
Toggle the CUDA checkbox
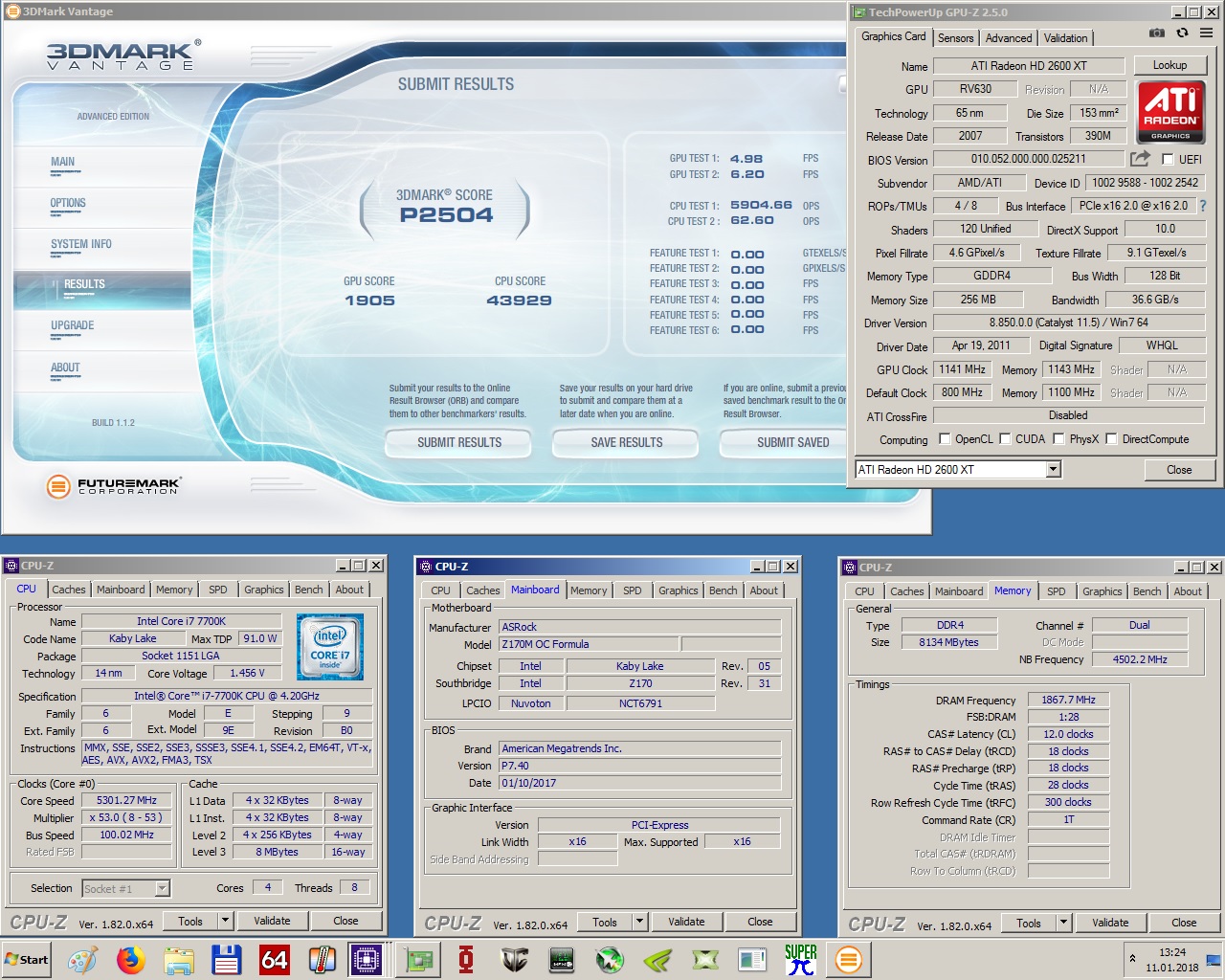point(1006,439)
